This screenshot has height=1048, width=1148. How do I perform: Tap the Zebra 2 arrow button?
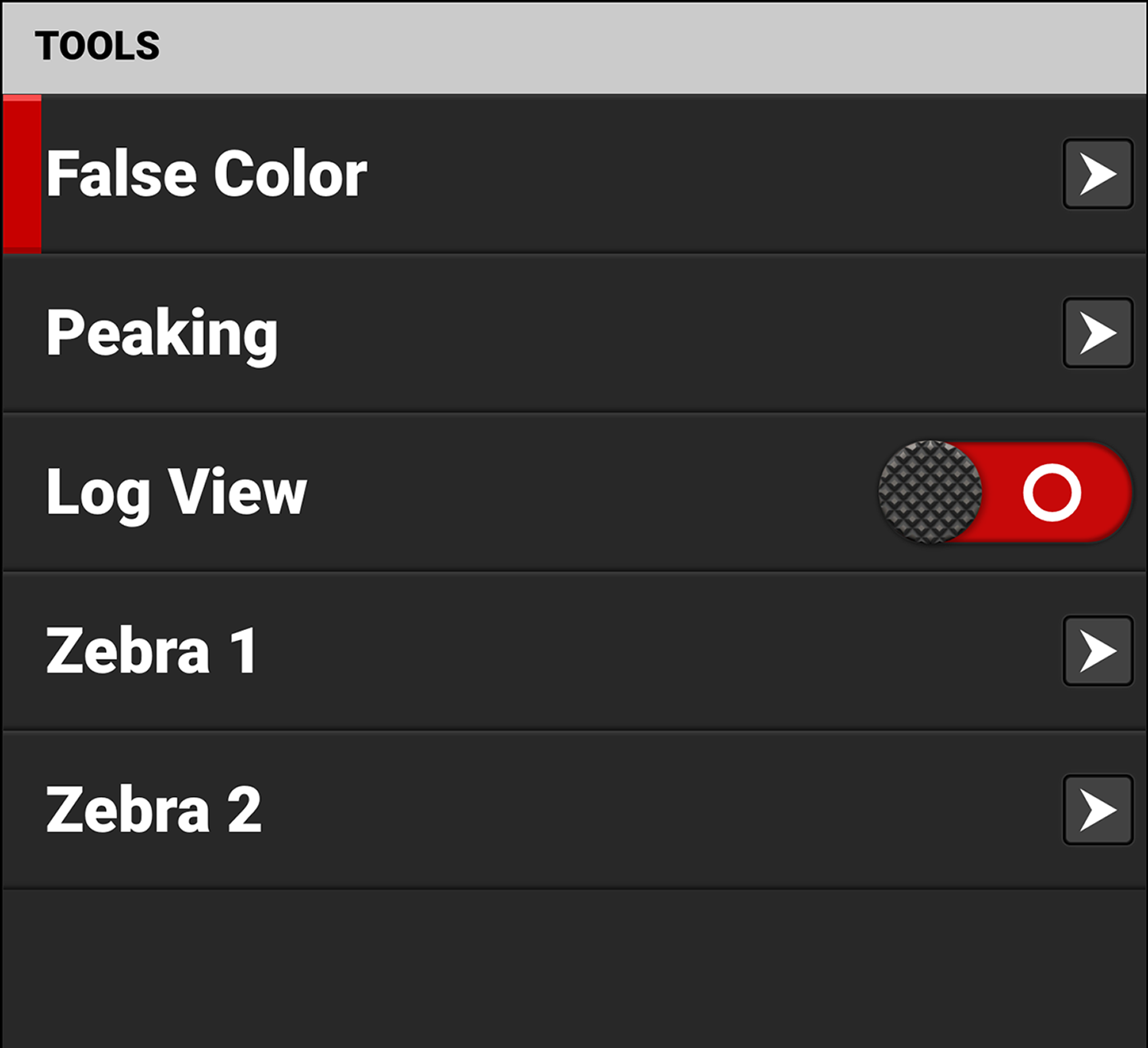1097,810
